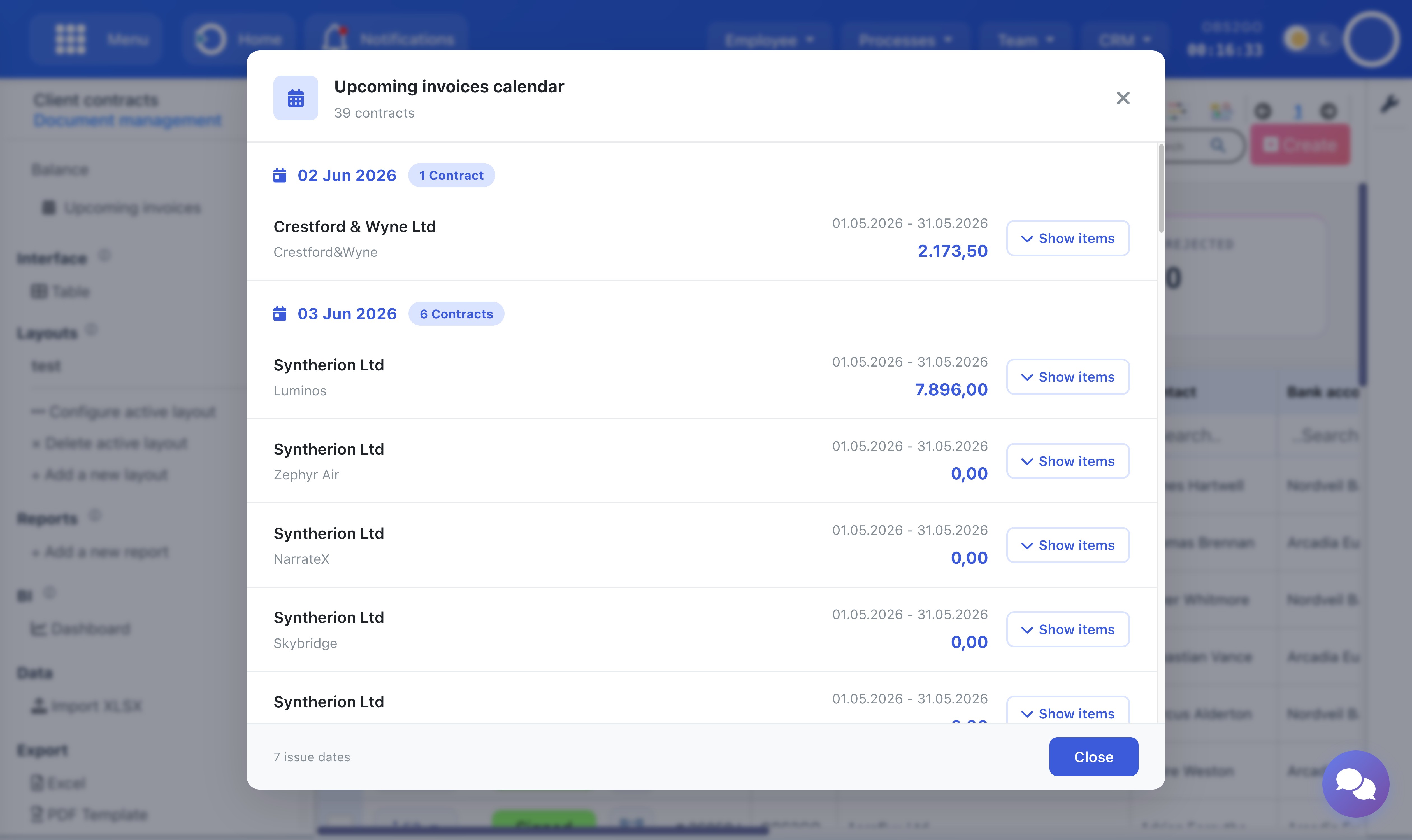Open Dashboard under BI
The image size is (1412, 840).
(x=80, y=629)
